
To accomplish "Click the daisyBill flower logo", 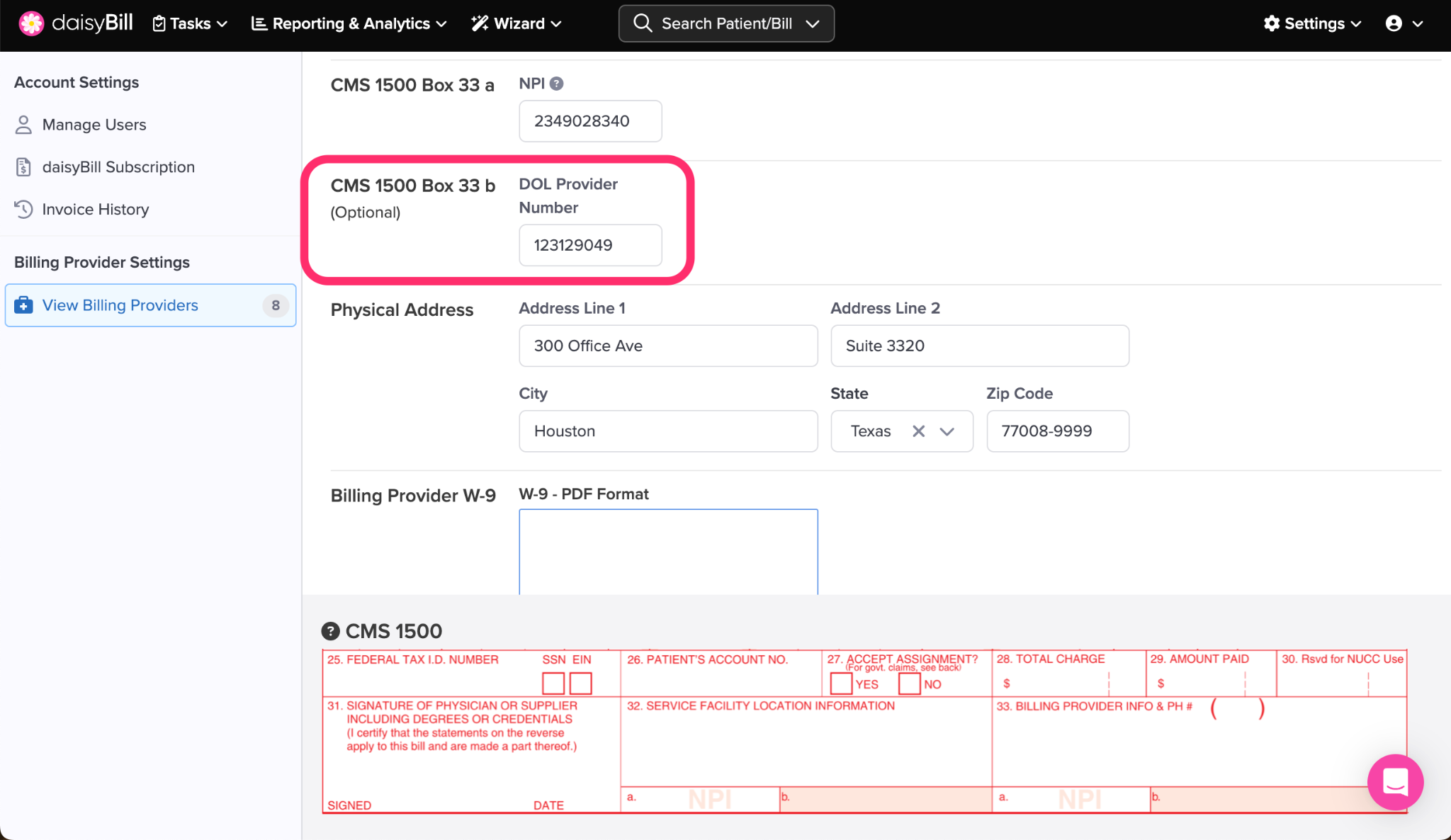I will (x=31, y=23).
